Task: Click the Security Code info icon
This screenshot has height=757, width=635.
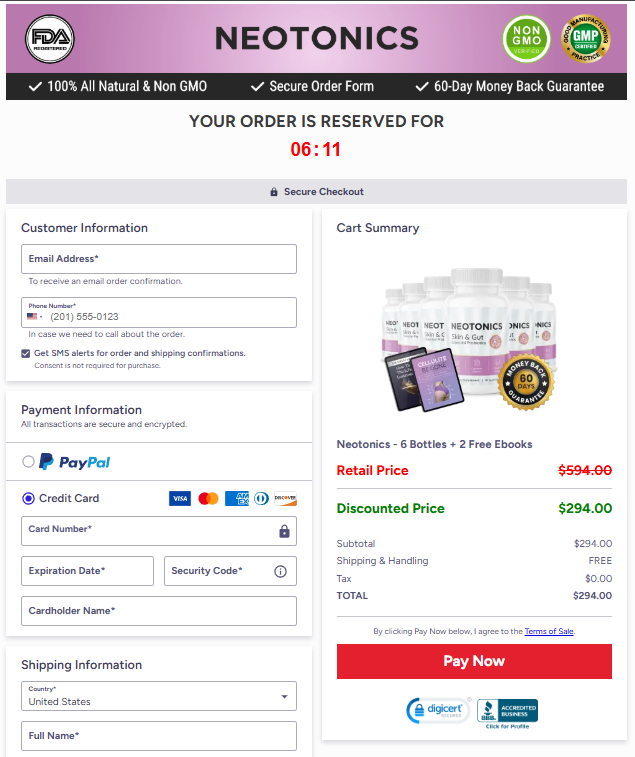Action: [x=280, y=571]
